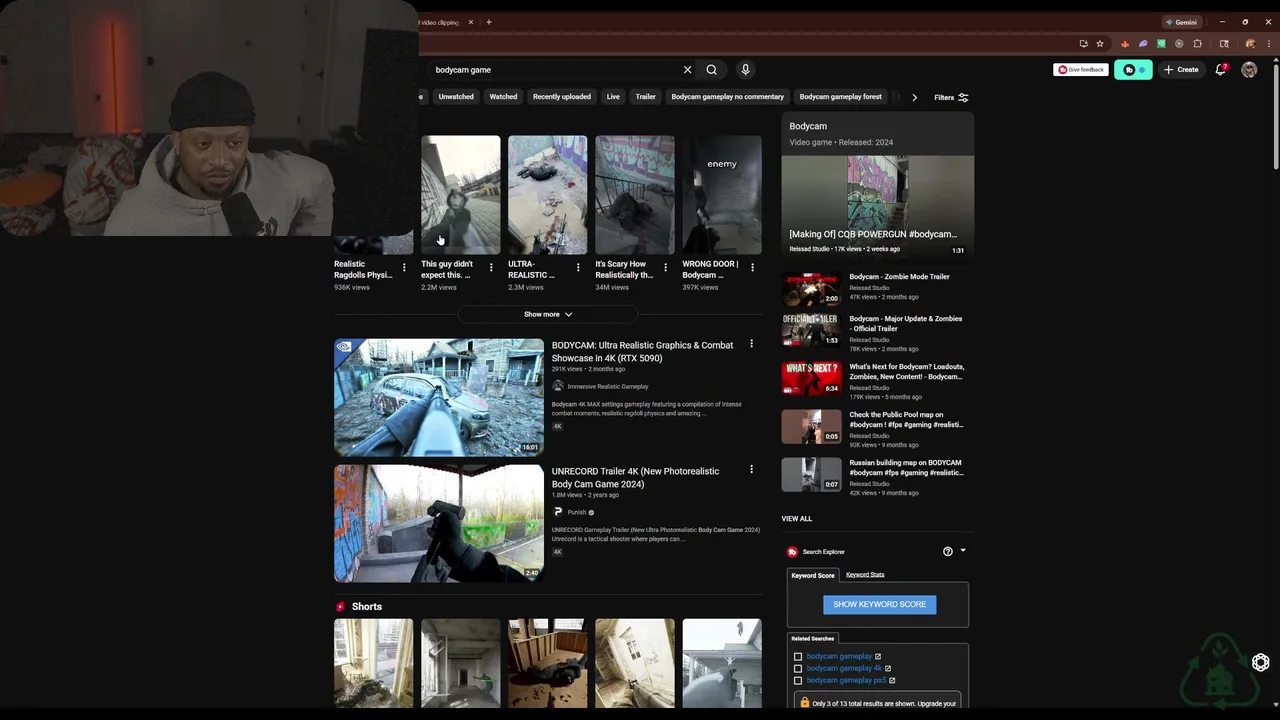The image size is (1280, 720).
Task: Open options for 'Realistic Ragdolls Physi...' short
Action: click(x=404, y=268)
